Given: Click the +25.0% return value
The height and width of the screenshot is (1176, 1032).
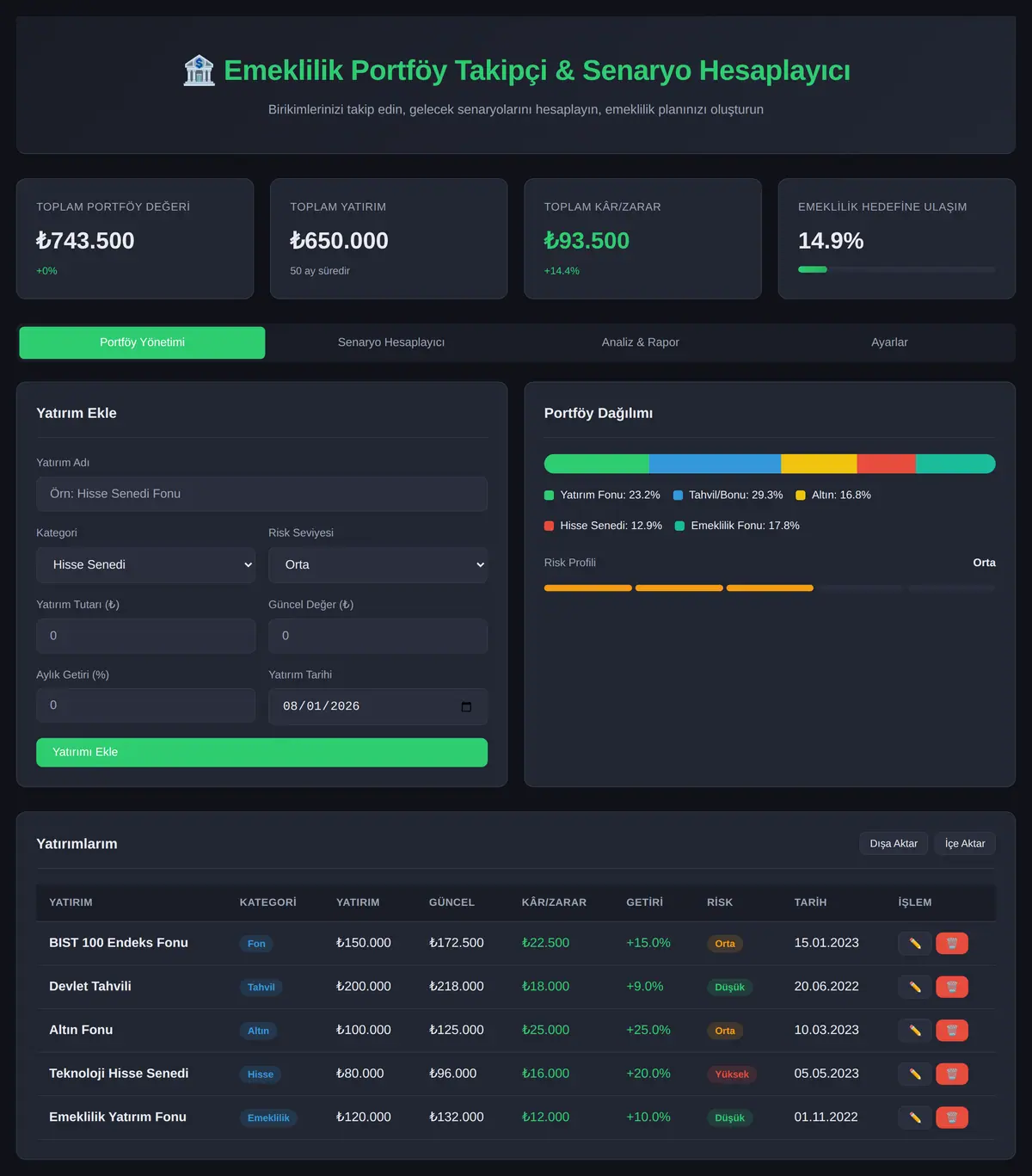Looking at the screenshot, I should (648, 1031).
